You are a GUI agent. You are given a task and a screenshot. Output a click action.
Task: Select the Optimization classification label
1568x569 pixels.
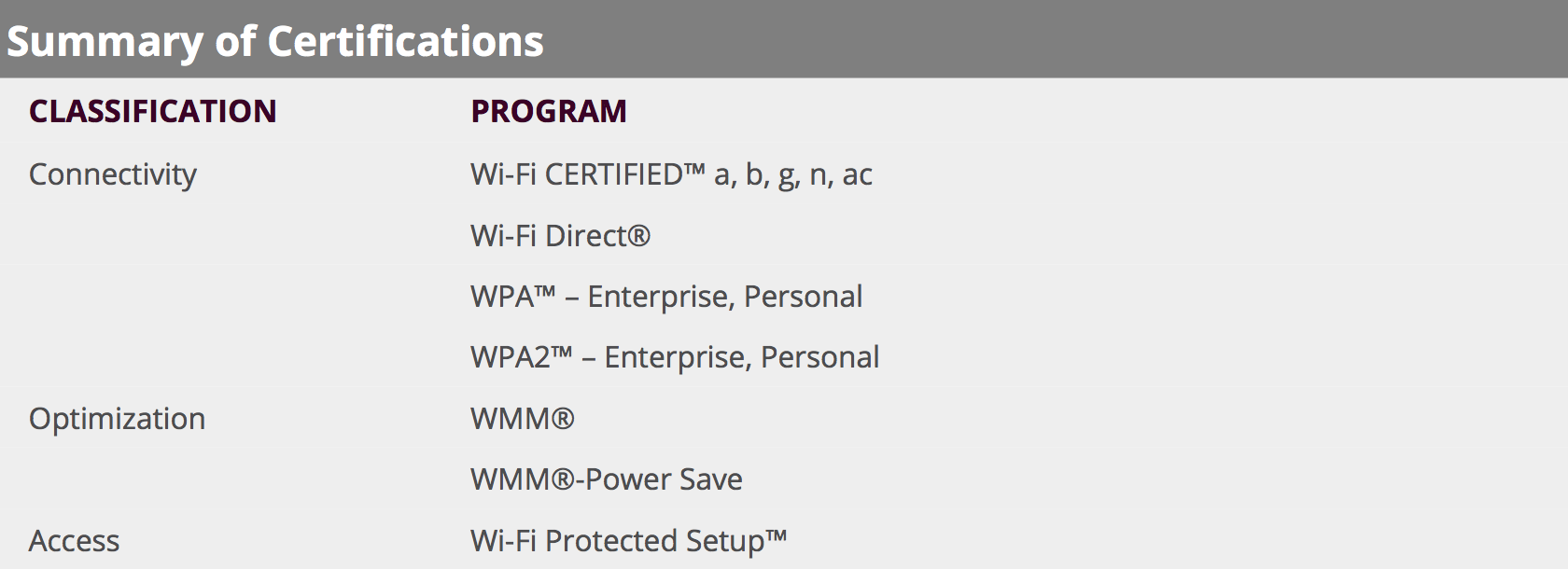click(117, 419)
